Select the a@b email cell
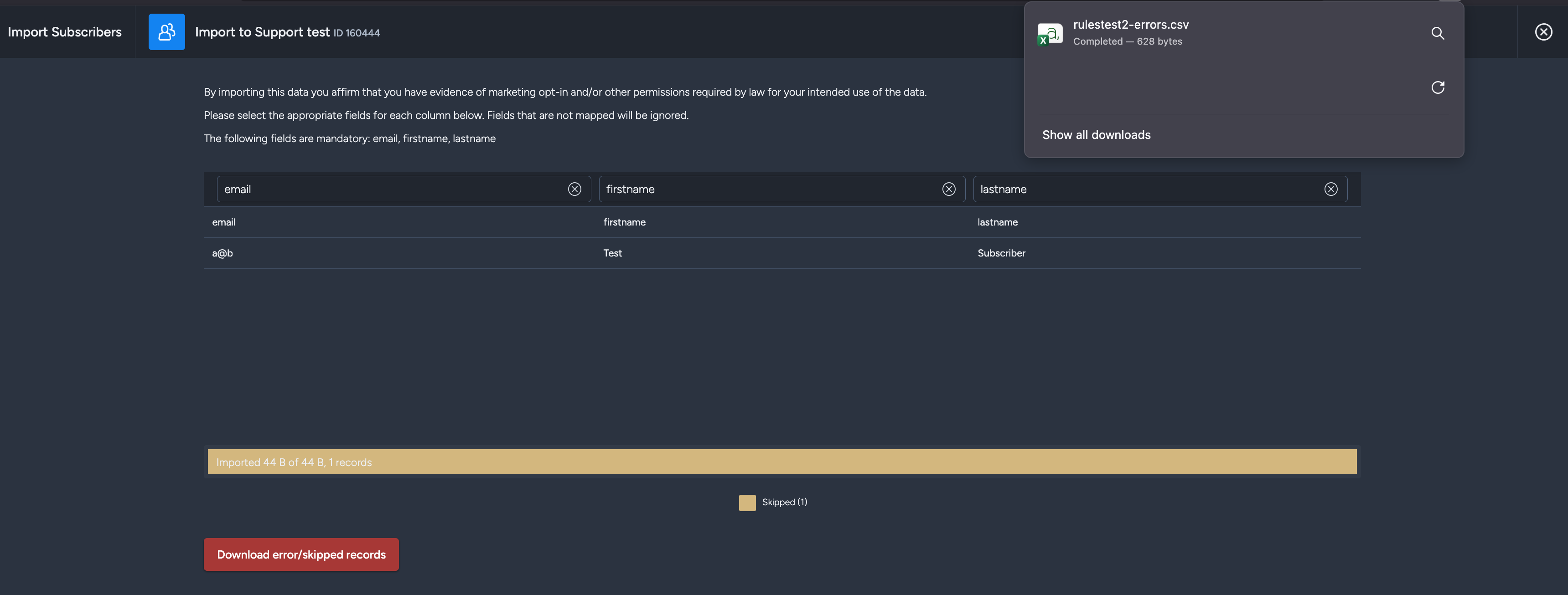Screen dimensions: 1568x595 [x=222, y=253]
